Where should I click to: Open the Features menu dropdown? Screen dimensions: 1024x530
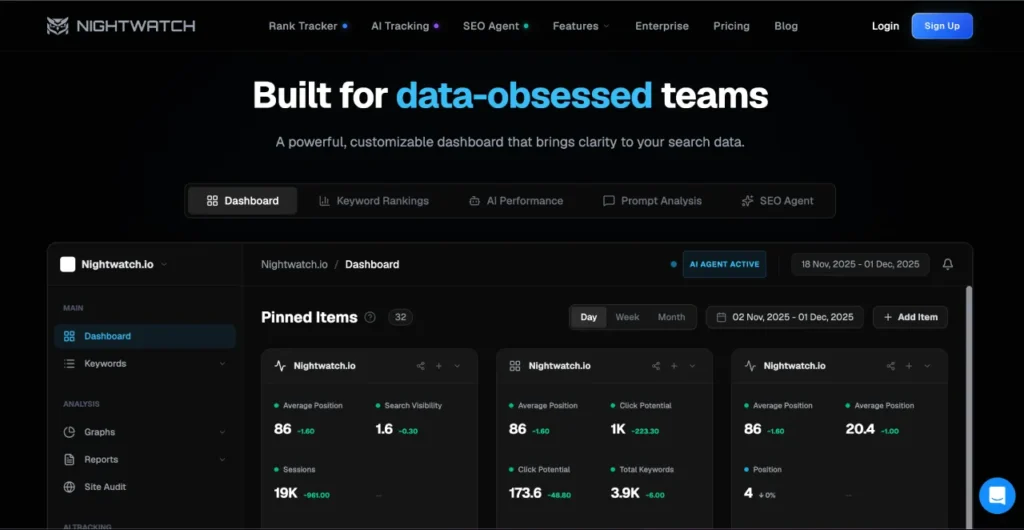(x=581, y=26)
